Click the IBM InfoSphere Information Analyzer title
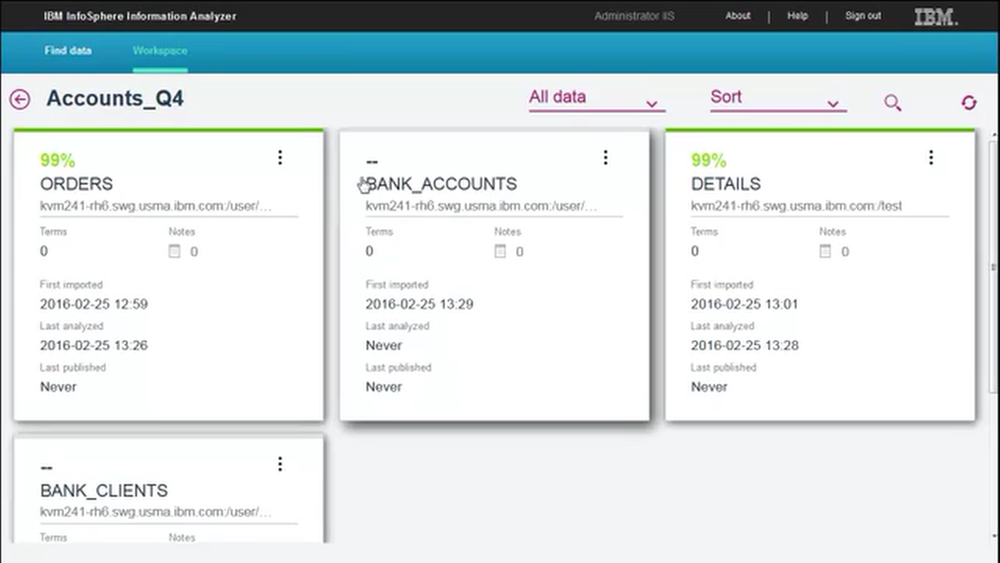The height and width of the screenshot is (563, 1000). 140,16
